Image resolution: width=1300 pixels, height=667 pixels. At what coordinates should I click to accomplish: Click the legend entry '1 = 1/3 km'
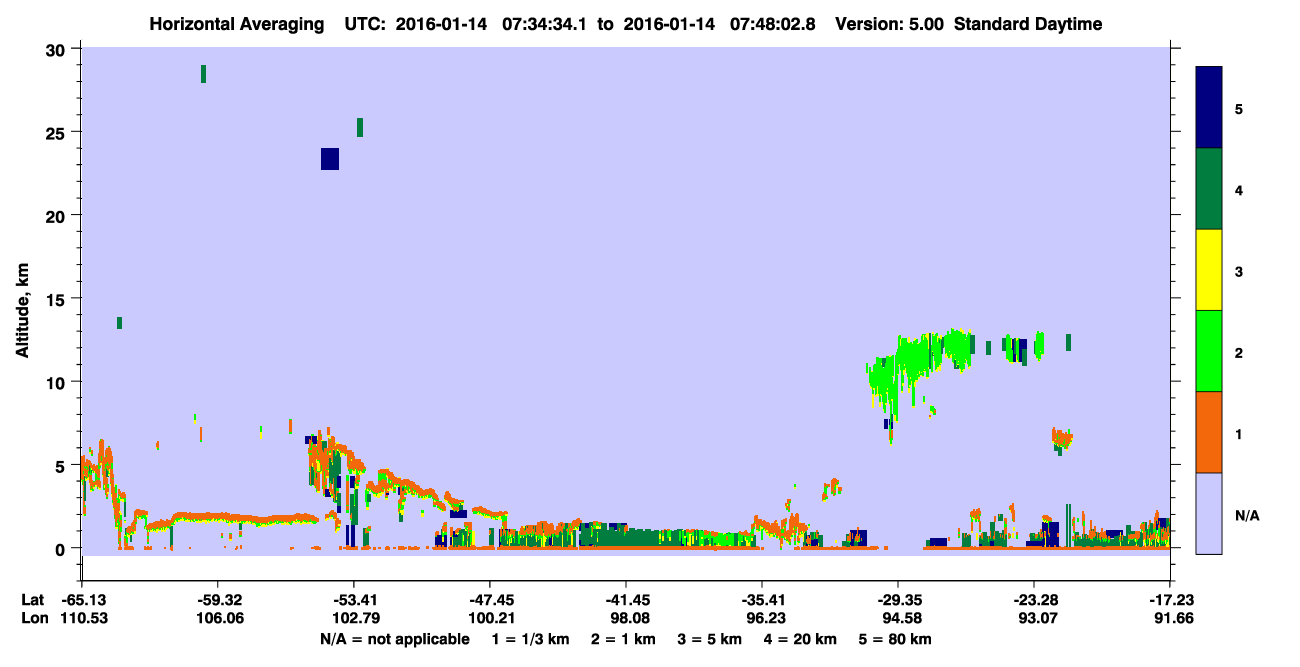pos(529,639)
